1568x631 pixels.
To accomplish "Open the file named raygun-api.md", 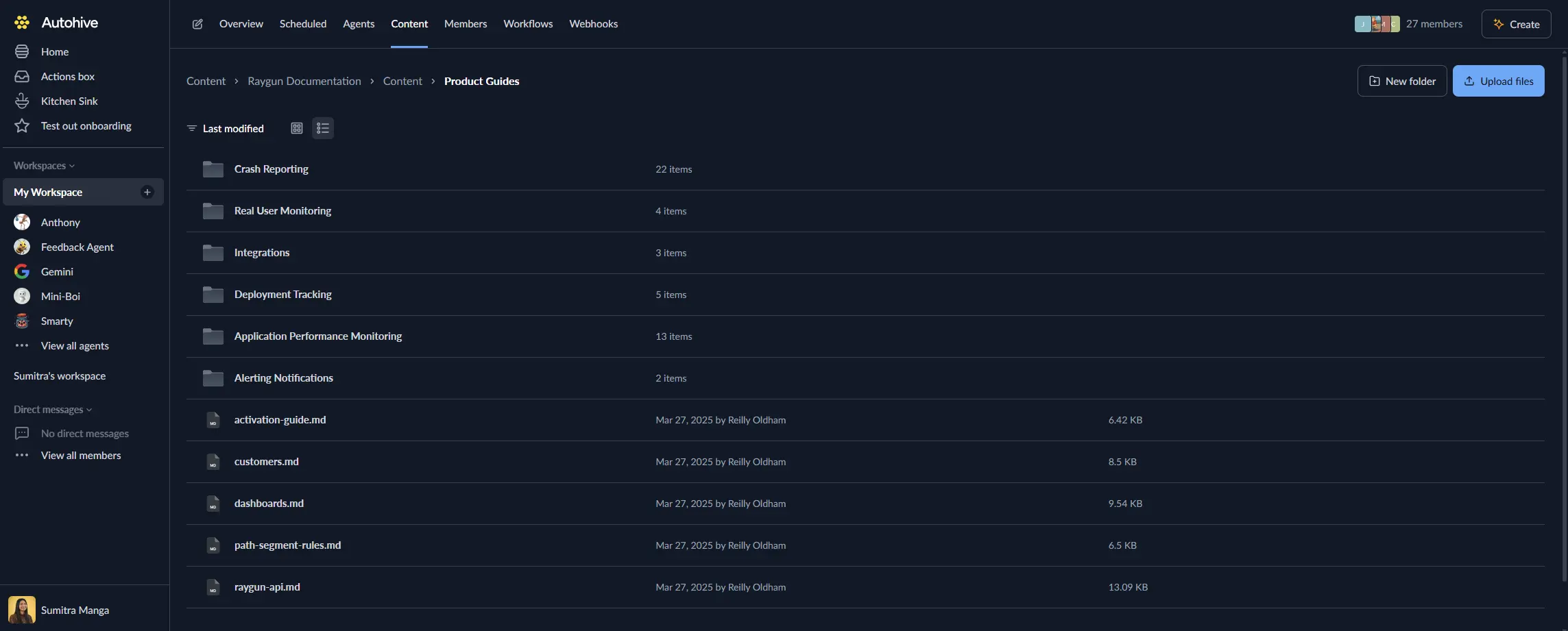I will pos(267,587).
